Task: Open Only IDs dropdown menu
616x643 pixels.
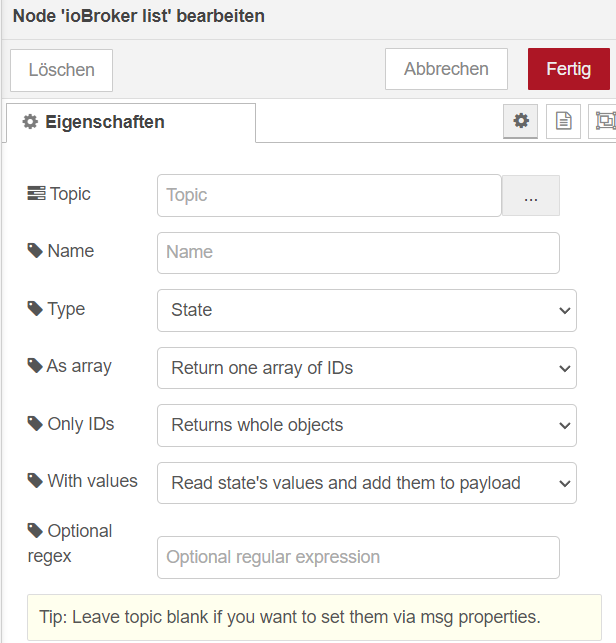Action: [367, 425]
